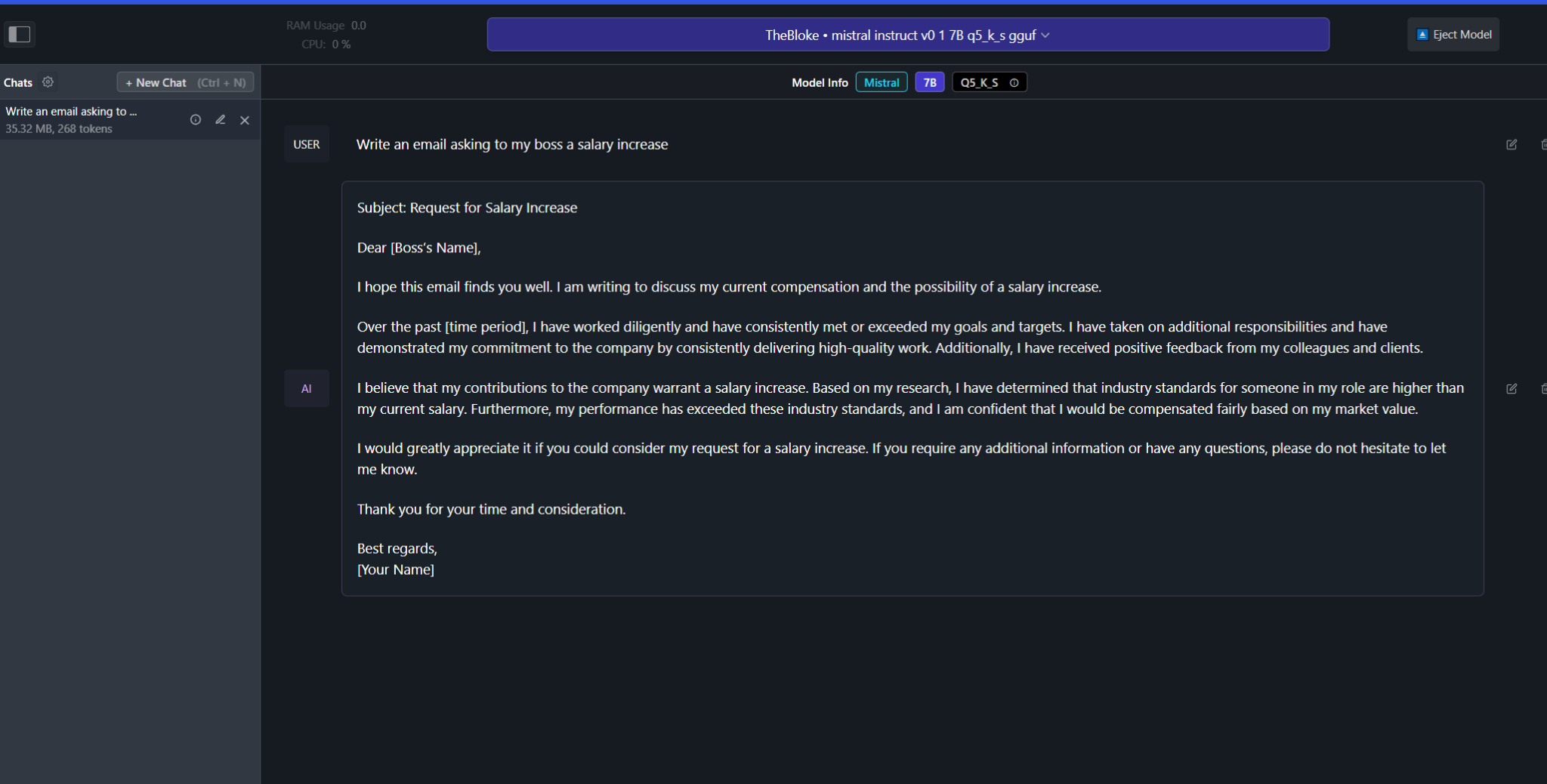Rename the chat with pencil icon

click(221, 119)
